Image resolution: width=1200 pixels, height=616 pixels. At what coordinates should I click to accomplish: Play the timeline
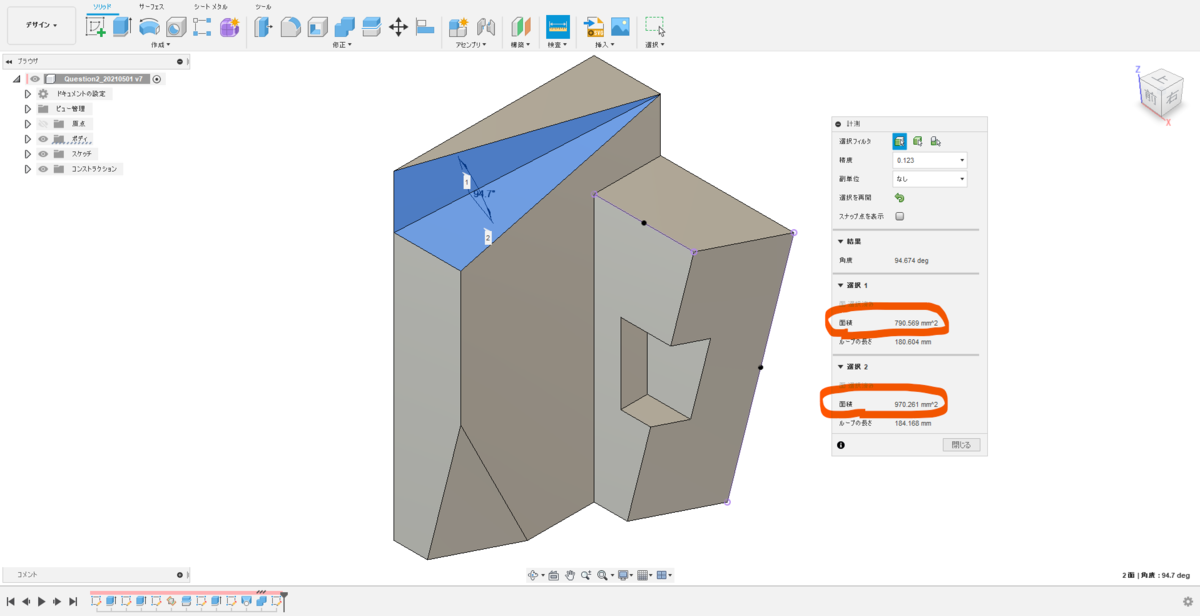[41, 601]
